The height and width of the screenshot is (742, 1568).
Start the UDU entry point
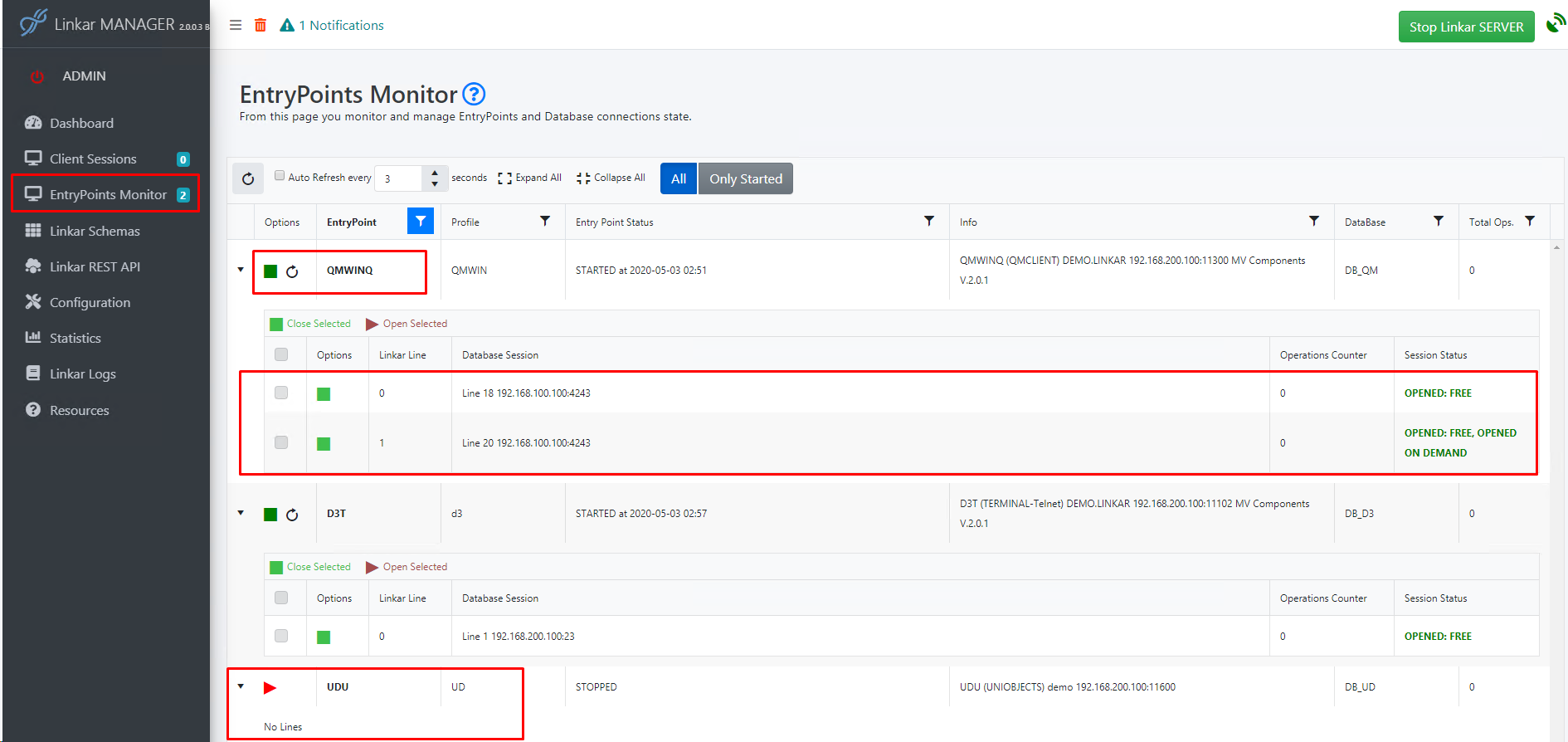click(x=270, y=688)
